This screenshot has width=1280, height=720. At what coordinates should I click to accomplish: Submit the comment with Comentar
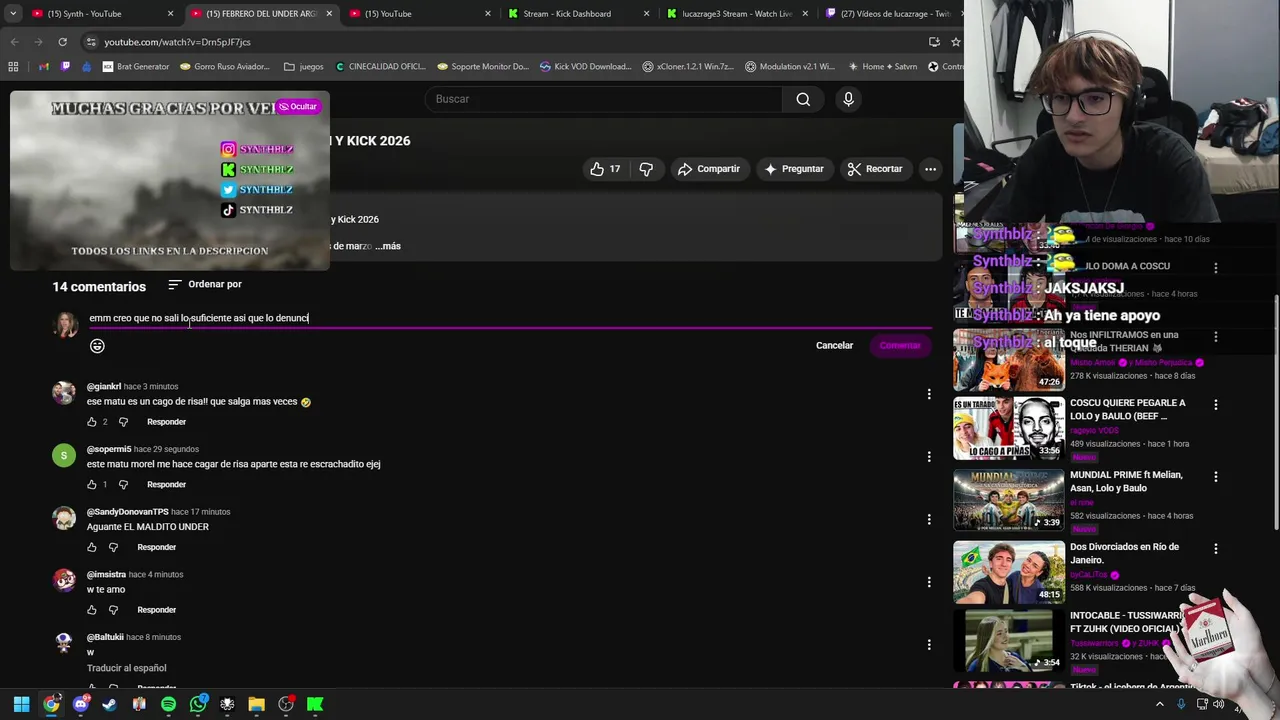[x=900, y=345]
